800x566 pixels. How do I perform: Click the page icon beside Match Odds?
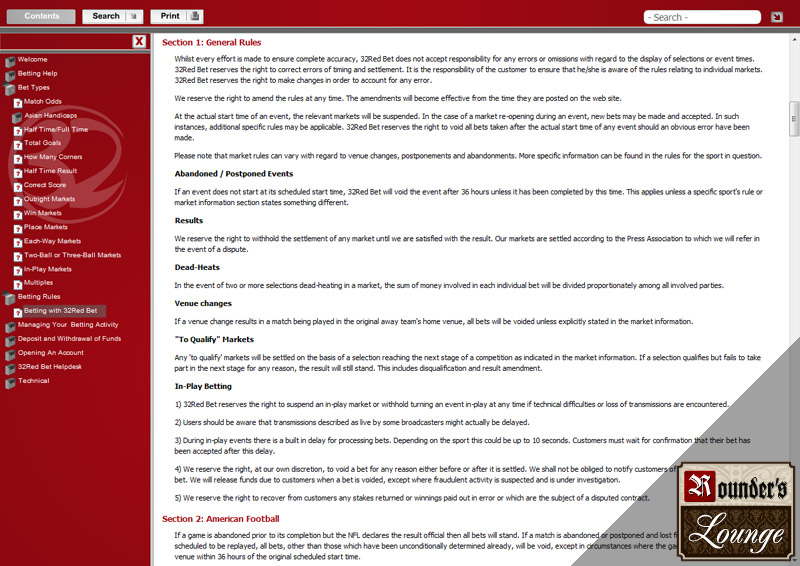point(17,104)
